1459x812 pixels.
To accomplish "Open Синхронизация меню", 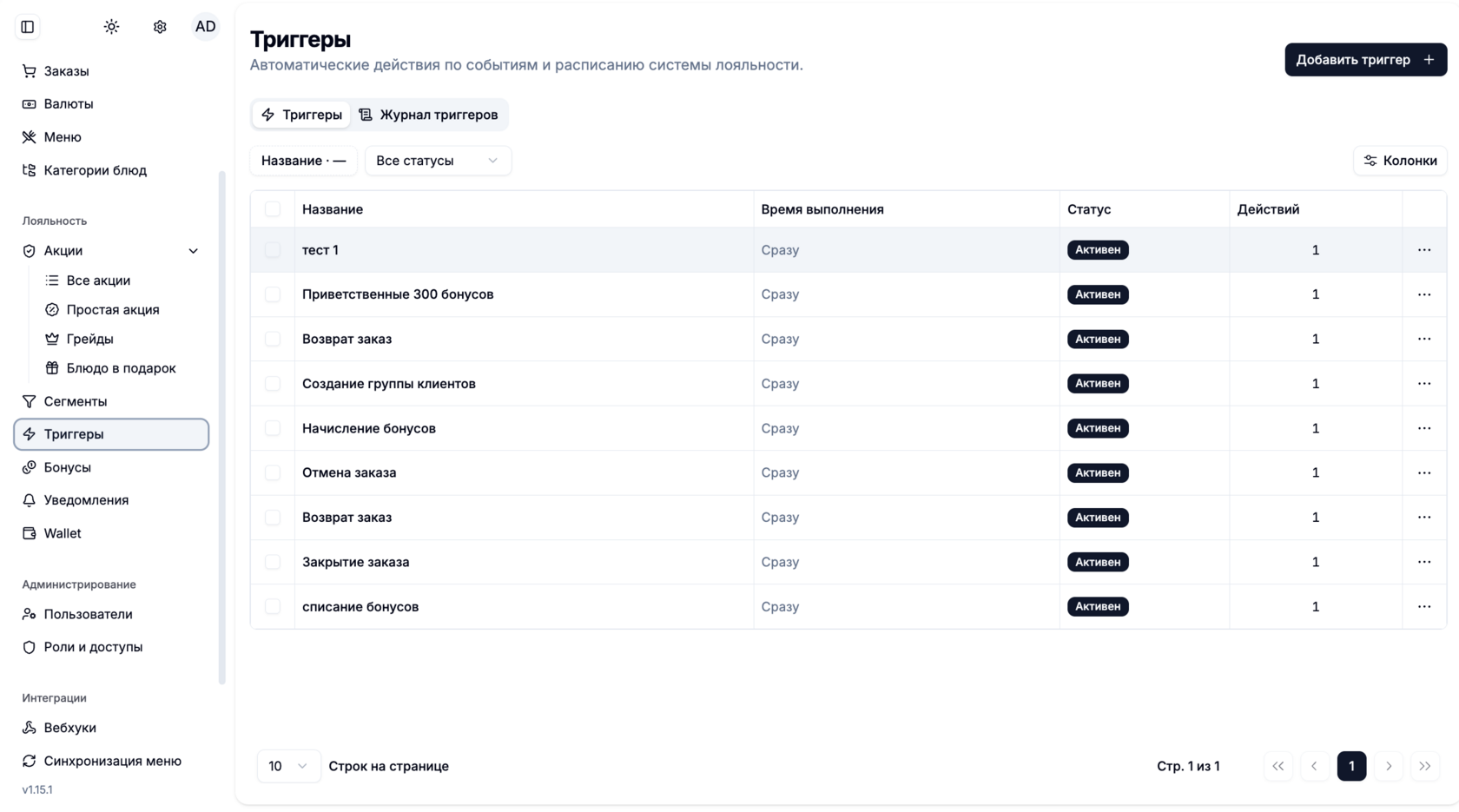I will point(111,761).
